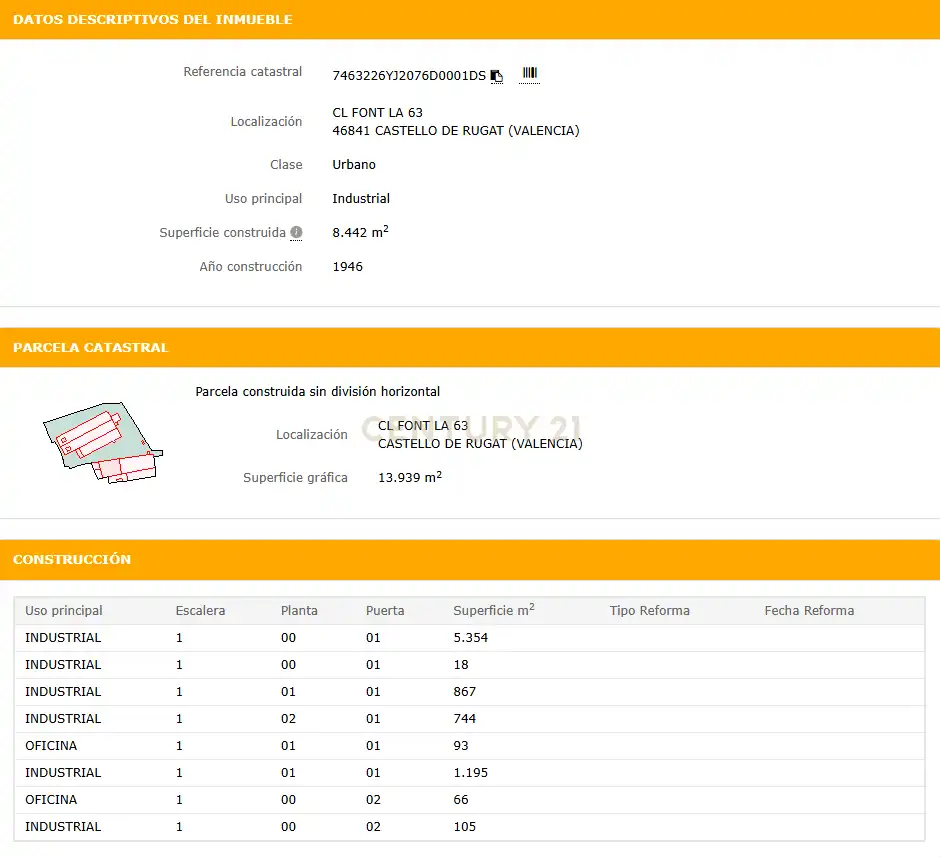940x857 pixels.
Task: Click parcel address CASTELLO DE RUGAT (VALENCIA)
Action: tap(480, 443)
